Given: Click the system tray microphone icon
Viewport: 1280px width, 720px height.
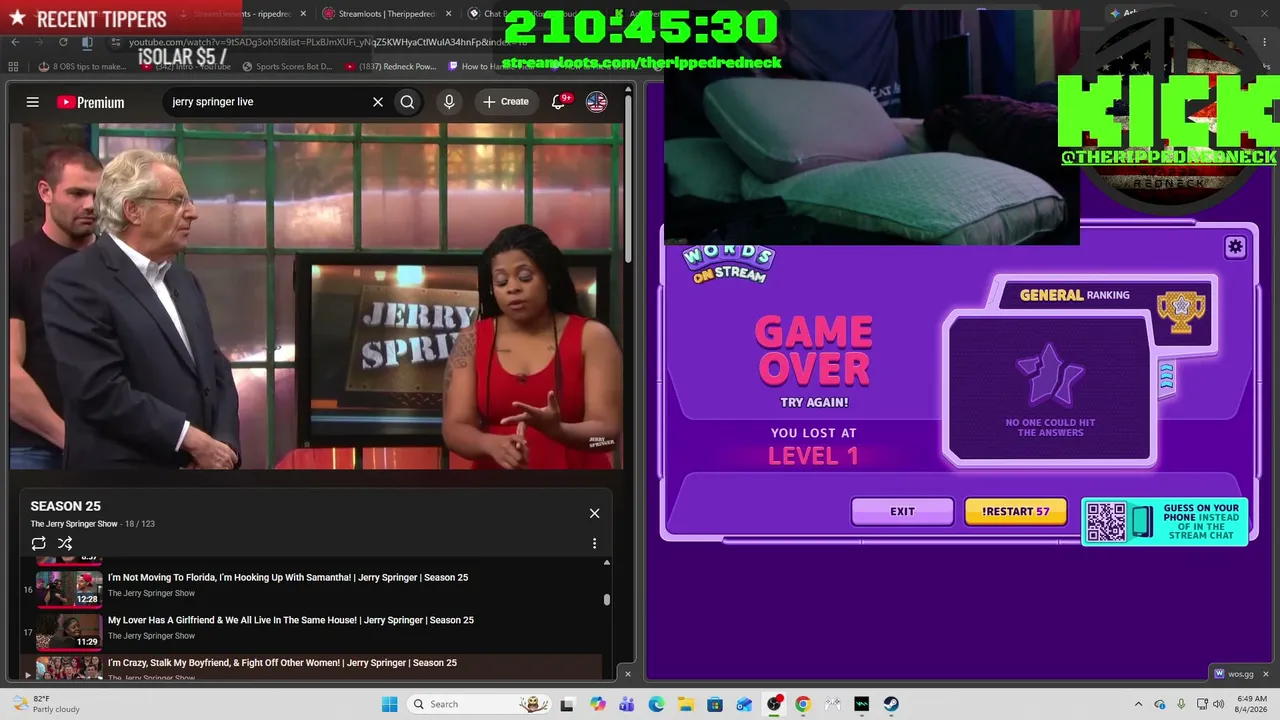Looking at the screenshot, I should click(1181, 704).
